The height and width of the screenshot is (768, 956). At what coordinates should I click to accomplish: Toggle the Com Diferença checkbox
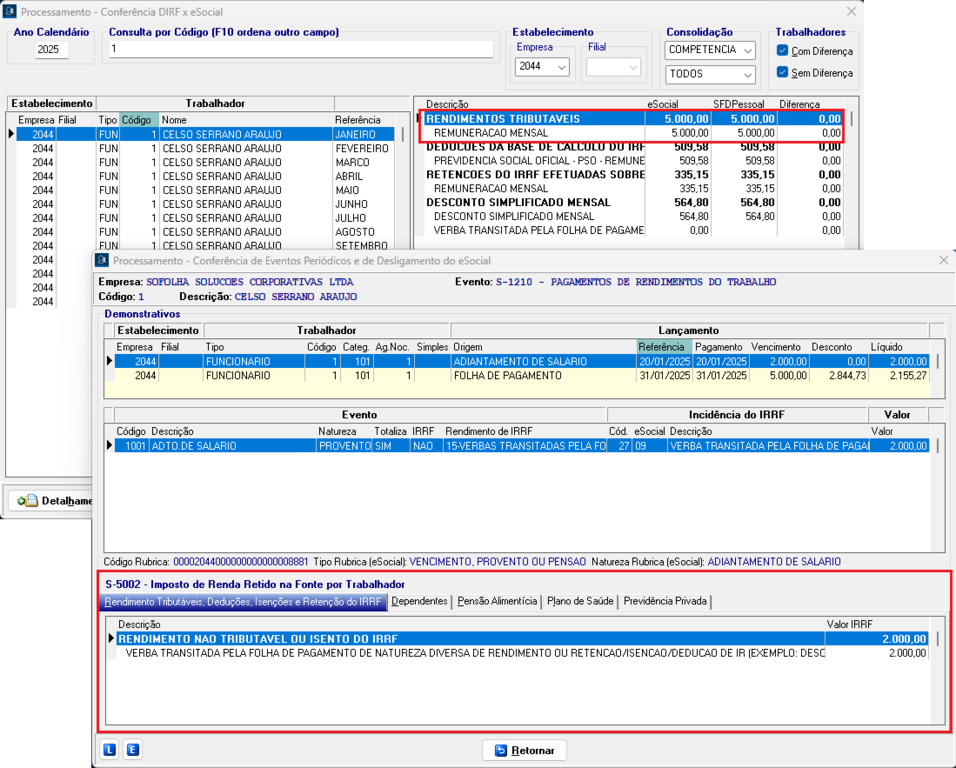tap(783, 51)
